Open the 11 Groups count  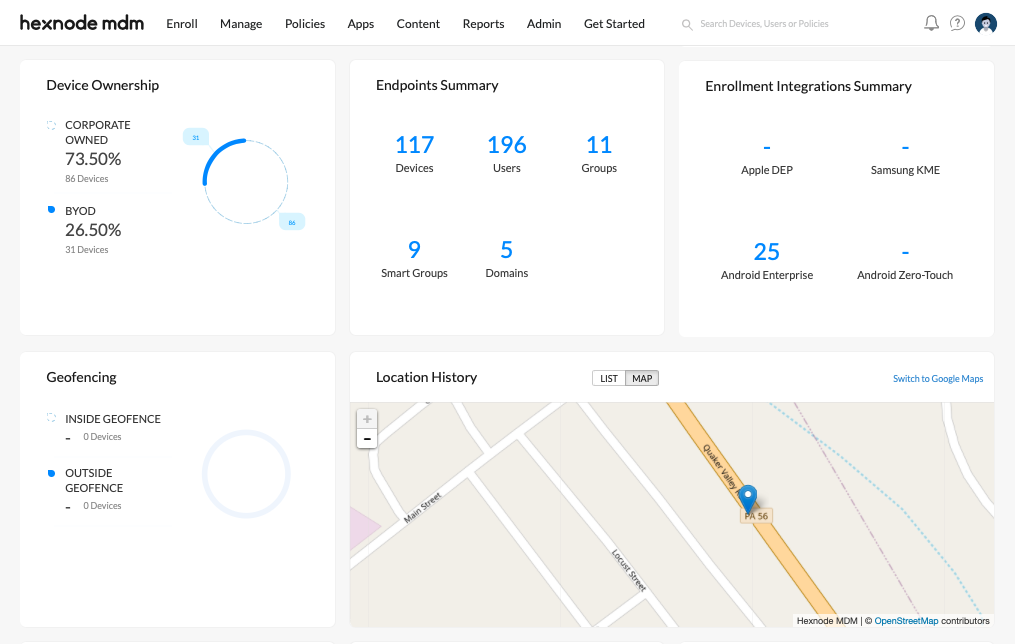coord(599,145)
